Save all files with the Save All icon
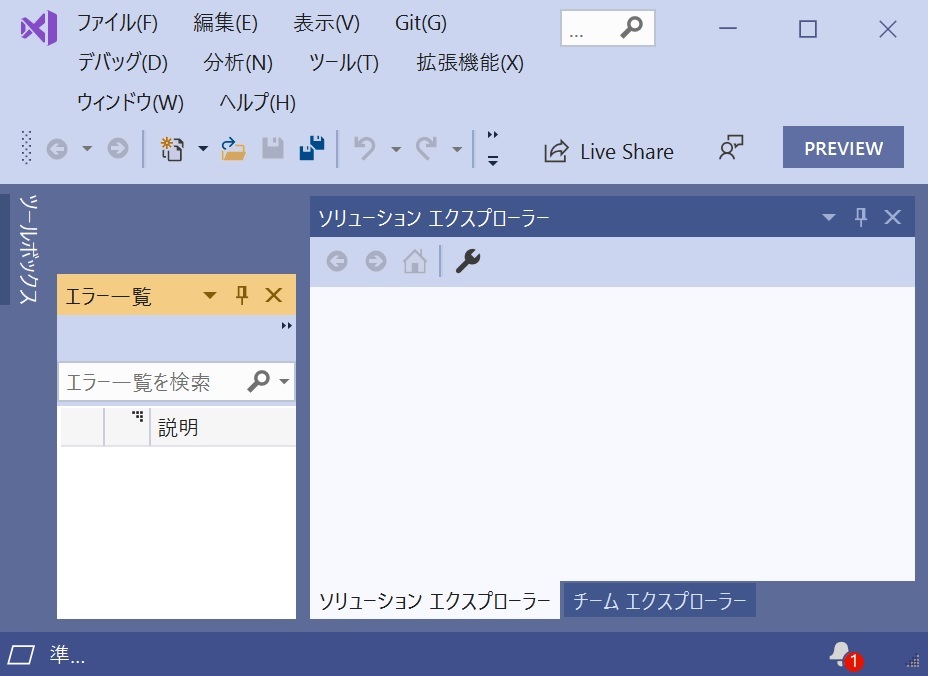This screenshot has height=676, width=928. click(311, 149)
